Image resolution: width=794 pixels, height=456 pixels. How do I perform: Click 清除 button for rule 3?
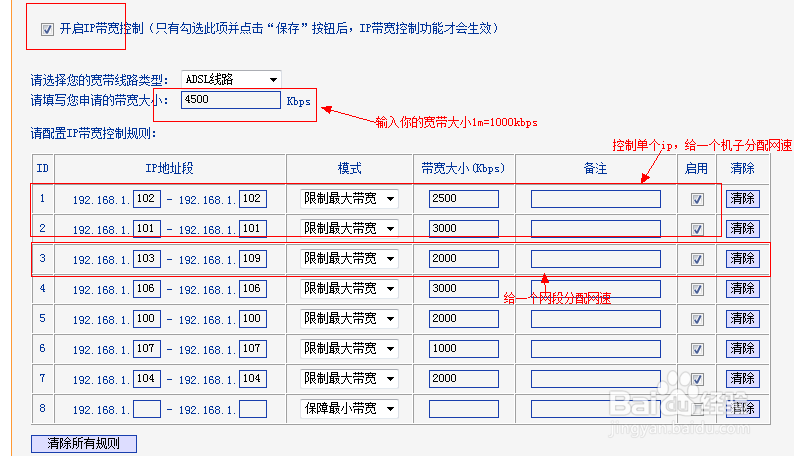pos(742,259)
